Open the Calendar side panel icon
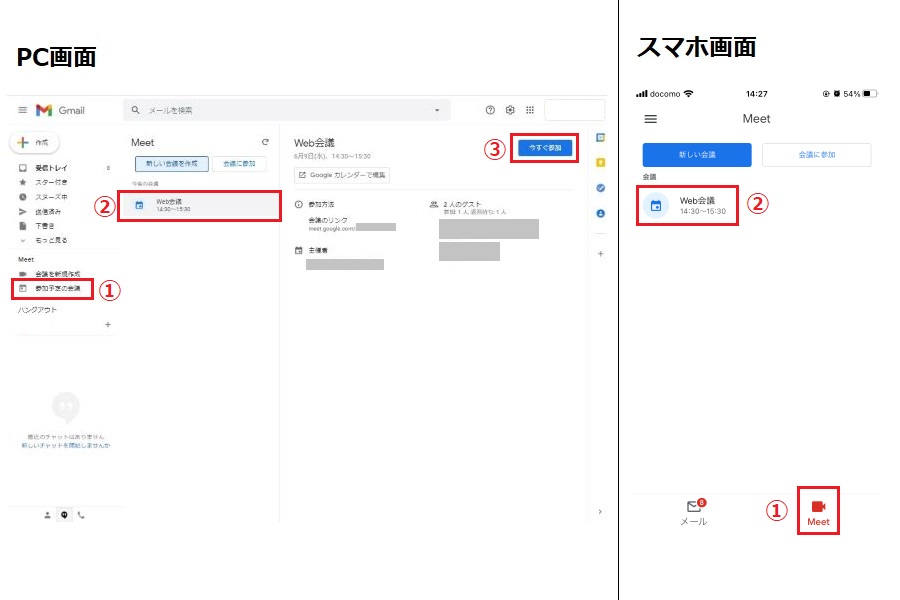The image size is (900, 600). coord(600,137)
